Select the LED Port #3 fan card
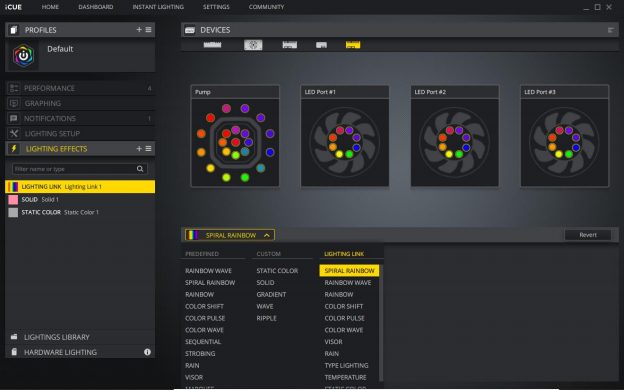 click(564, 136)
